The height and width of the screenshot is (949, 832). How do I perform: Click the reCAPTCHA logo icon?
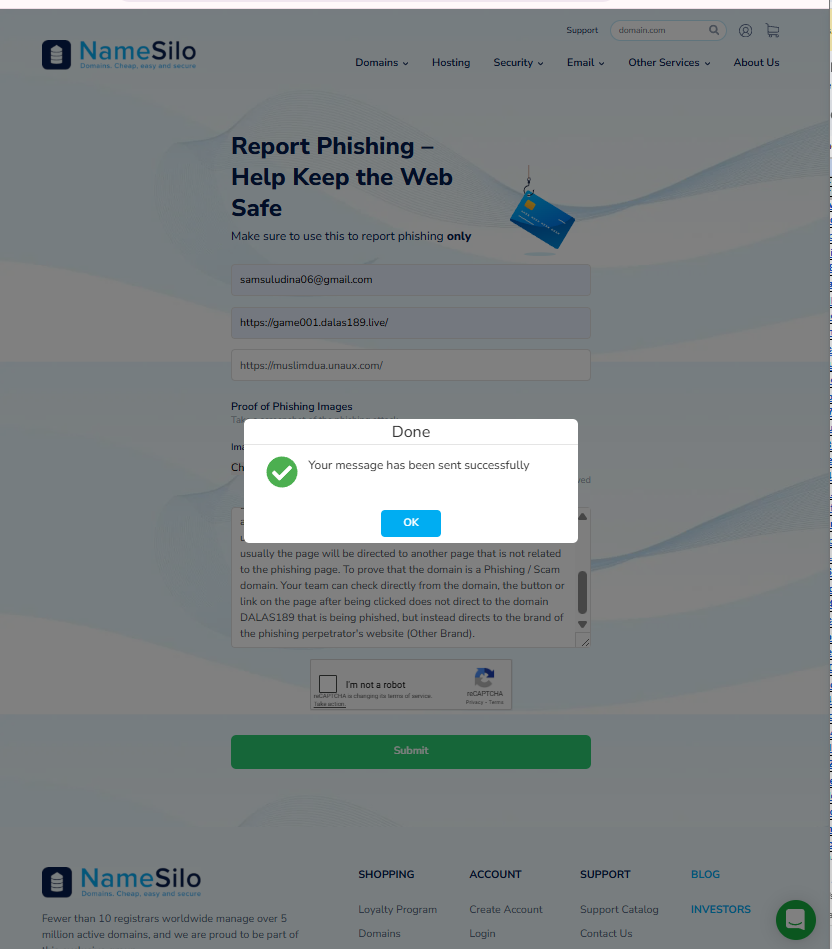(485, 678)
